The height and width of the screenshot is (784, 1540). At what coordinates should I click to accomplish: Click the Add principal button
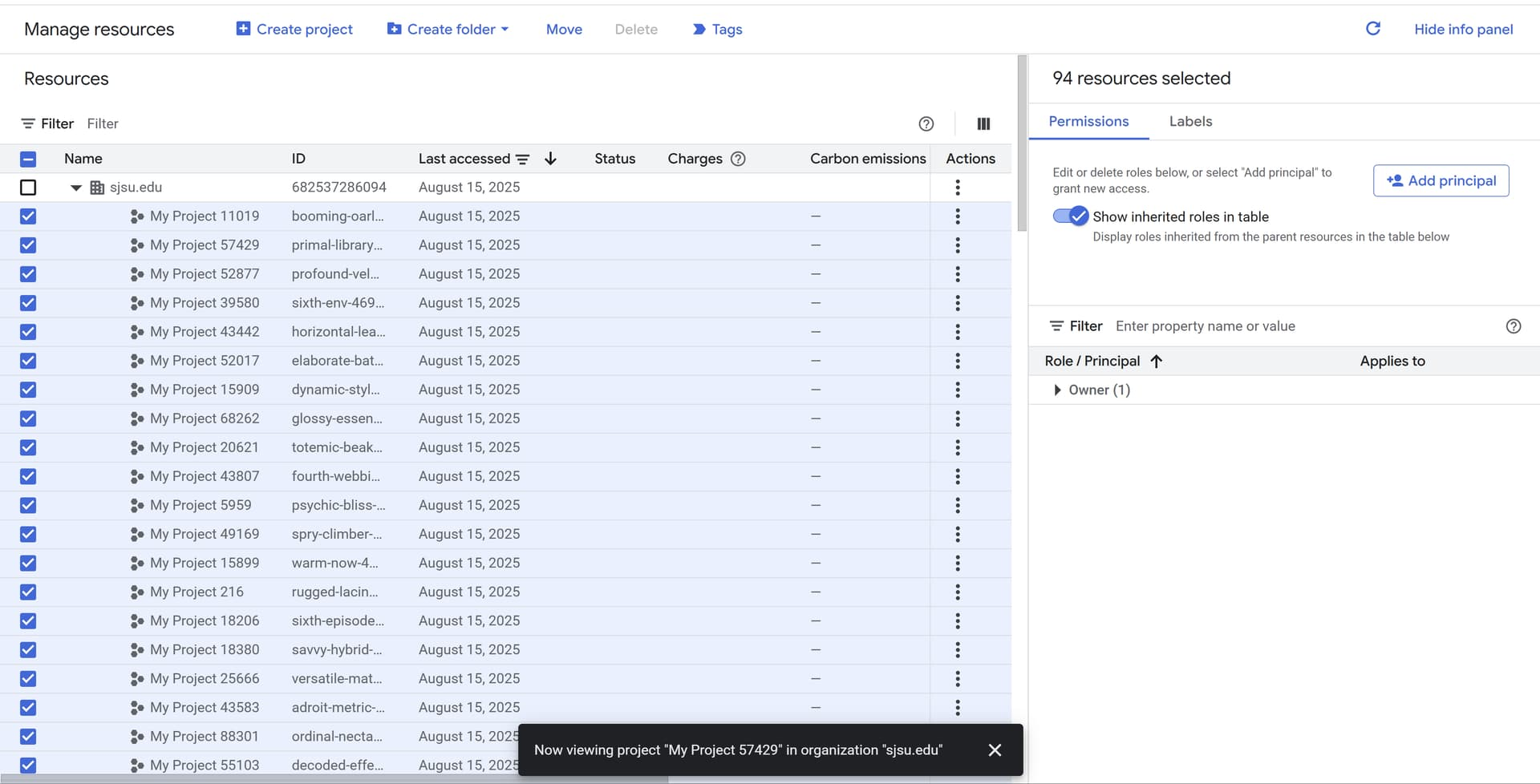(1441, 180)
